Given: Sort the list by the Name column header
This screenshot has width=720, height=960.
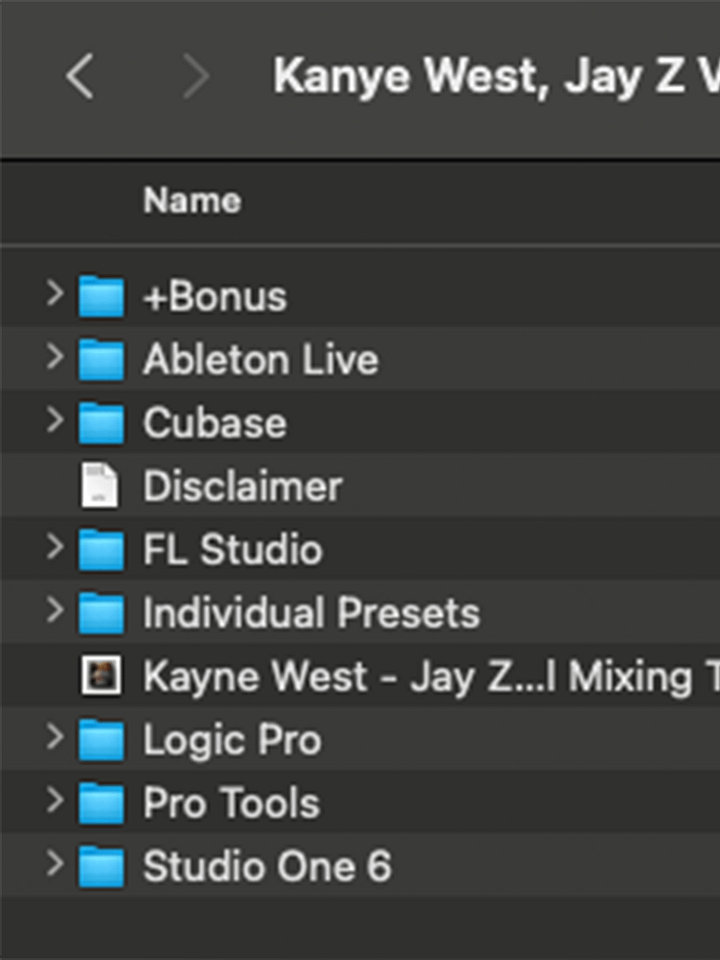Looking at the screenshot, I should pyautogui.click(x=192, y=201).
